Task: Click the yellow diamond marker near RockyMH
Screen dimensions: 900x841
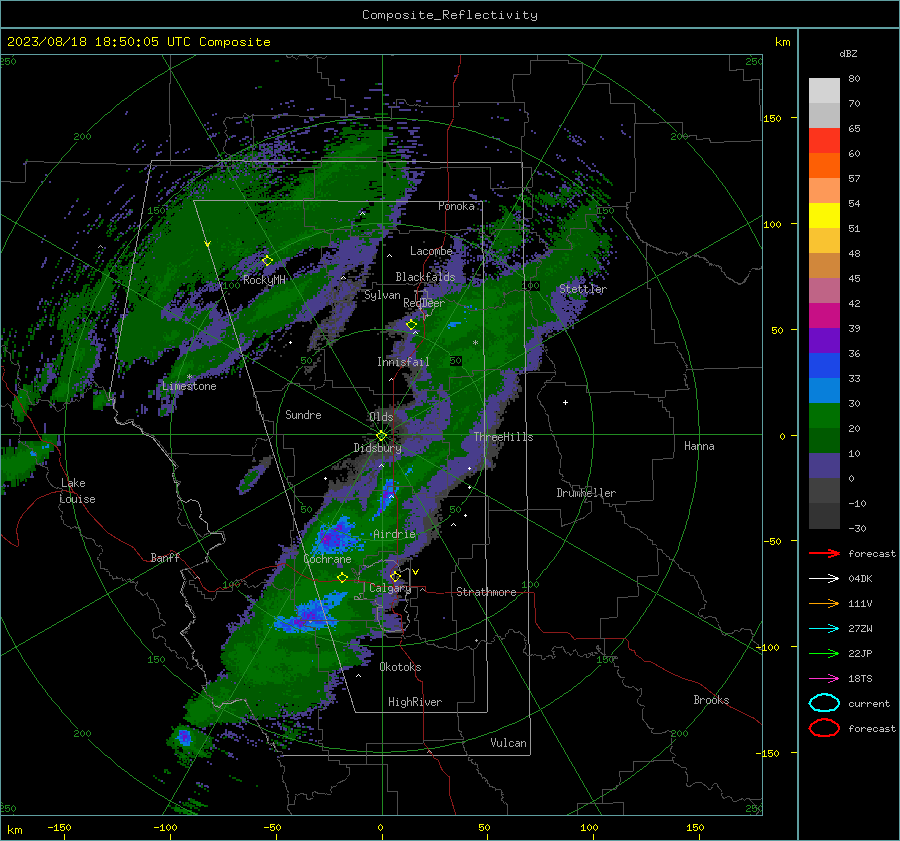Action: [x=267, y=261]
